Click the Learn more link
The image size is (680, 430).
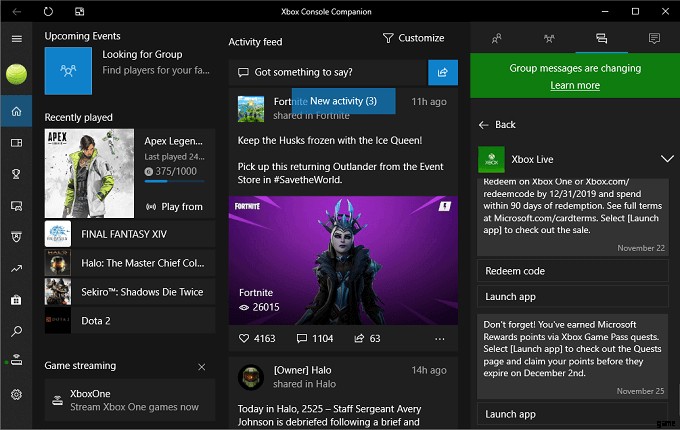pos(575,86)
